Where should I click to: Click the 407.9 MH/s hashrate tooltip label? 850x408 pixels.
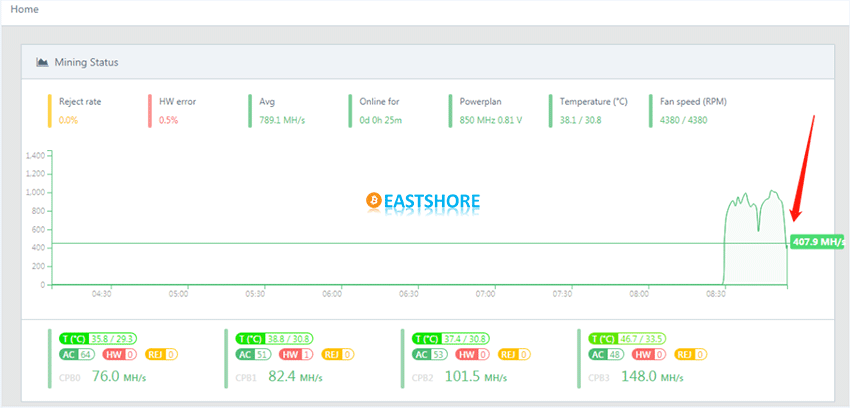[817, 242]
